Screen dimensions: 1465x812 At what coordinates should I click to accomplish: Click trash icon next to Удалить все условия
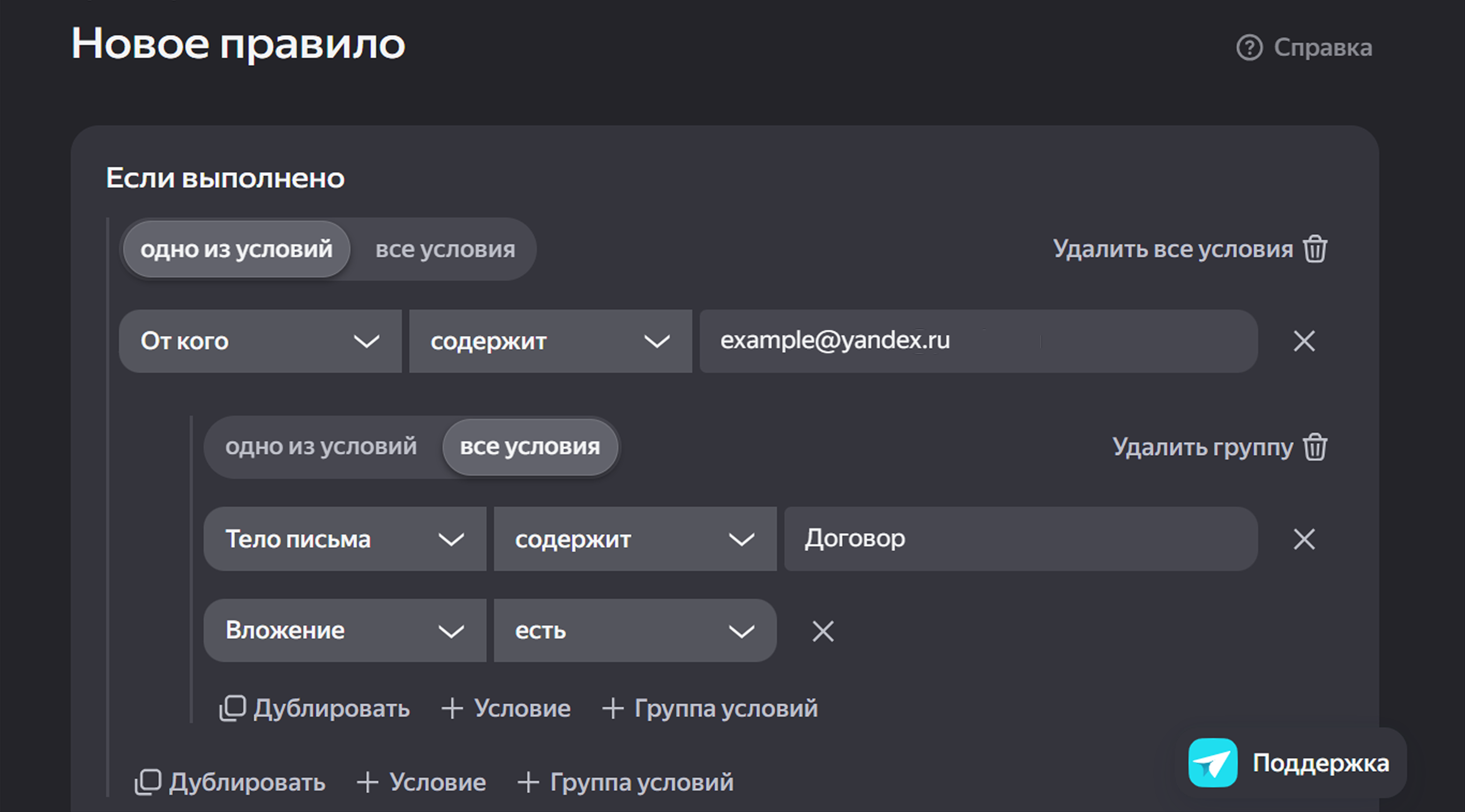(1315, 249)
